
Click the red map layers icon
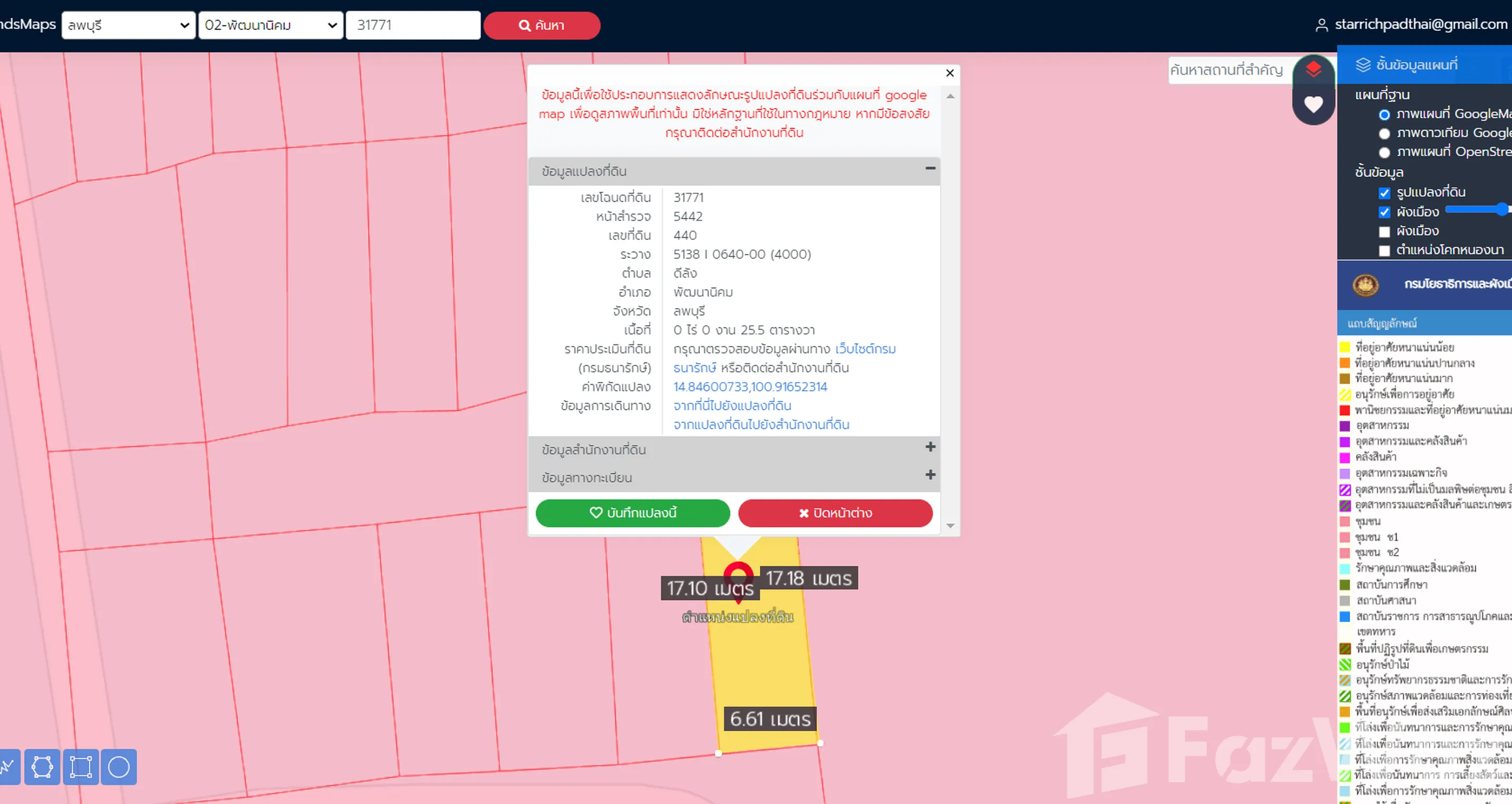(1313, 70)
